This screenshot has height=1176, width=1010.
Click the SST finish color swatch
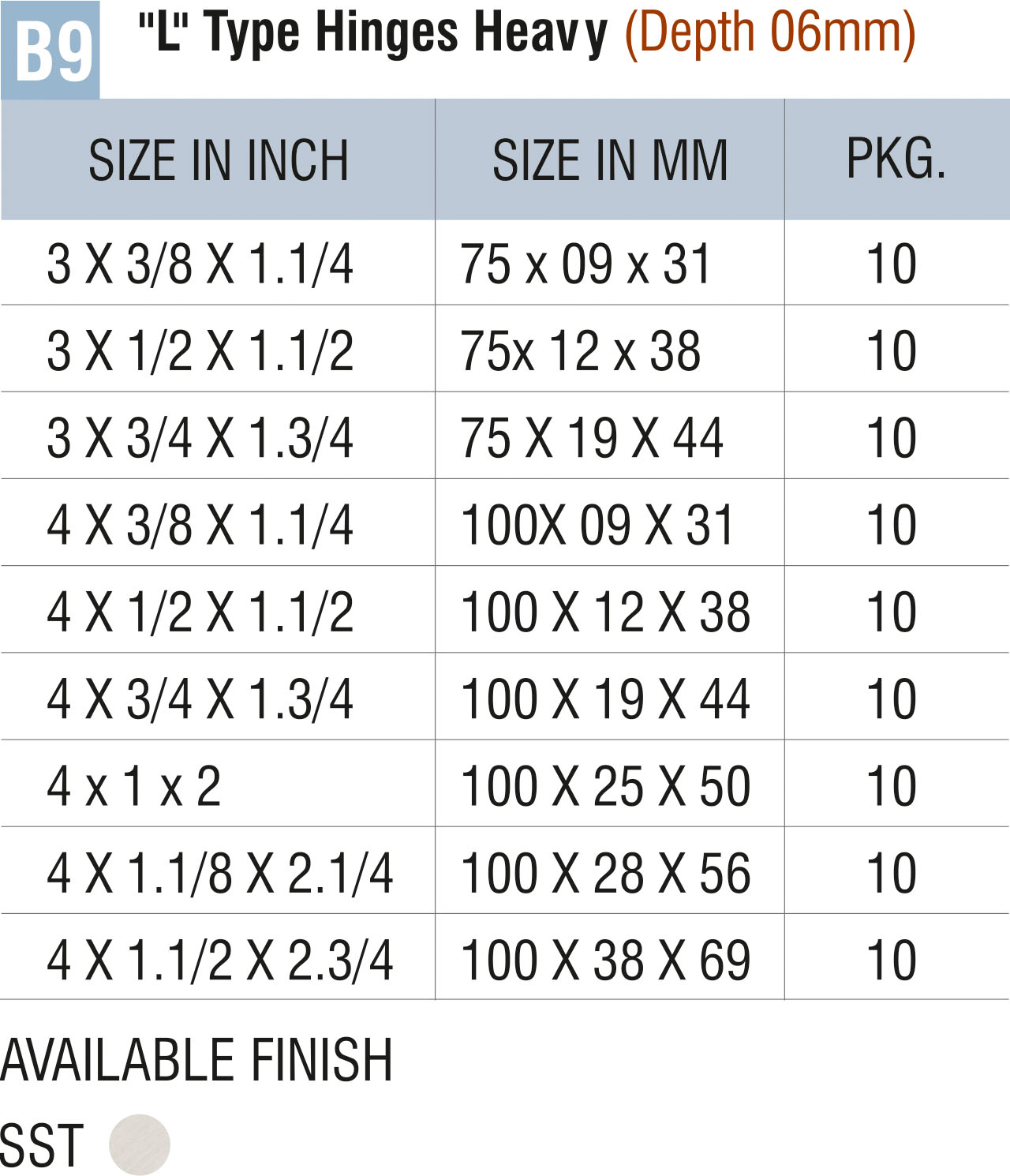coord(140,1144)
